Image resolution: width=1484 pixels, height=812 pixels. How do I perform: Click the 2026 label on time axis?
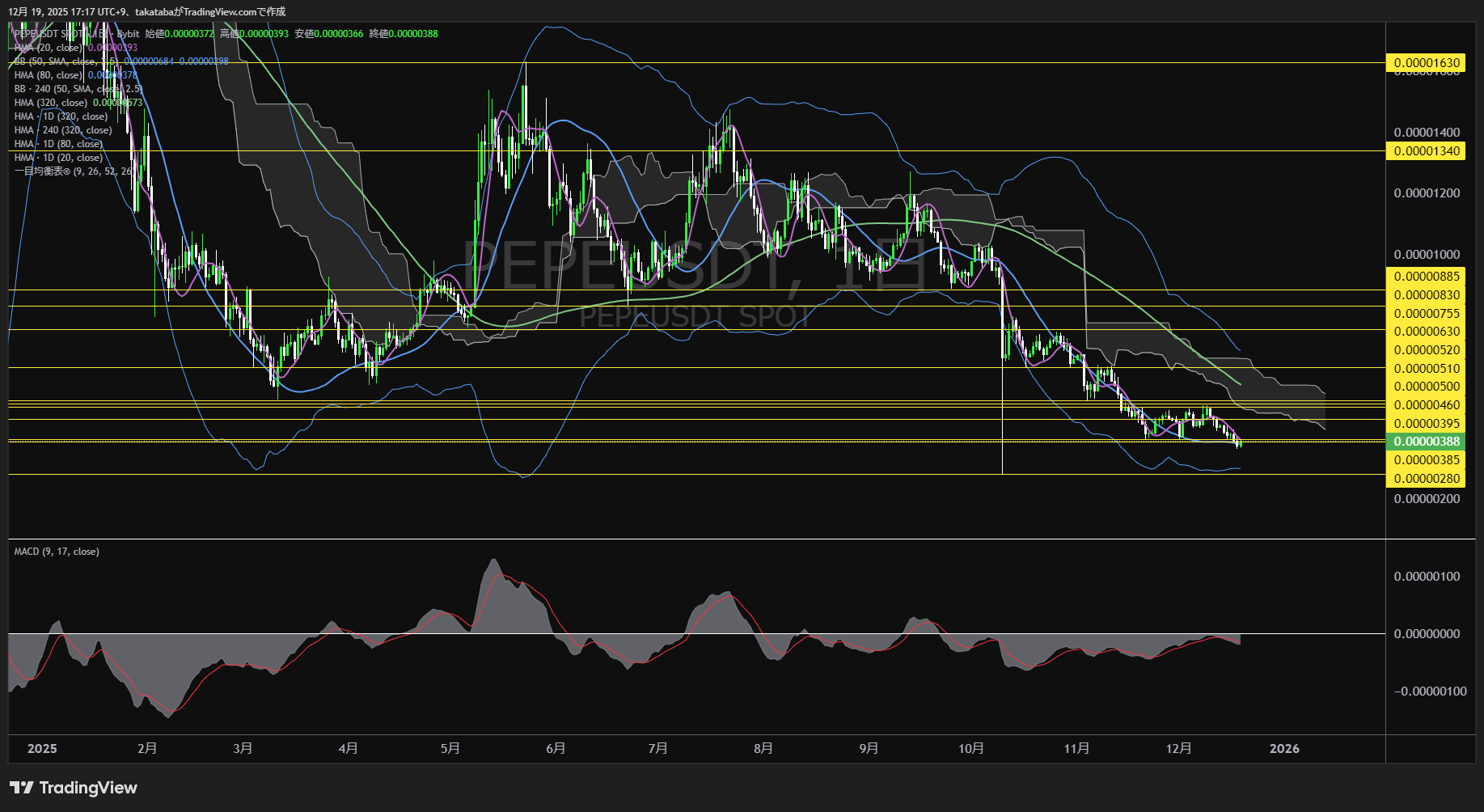pyautogui.click(x=1284, y=749)
